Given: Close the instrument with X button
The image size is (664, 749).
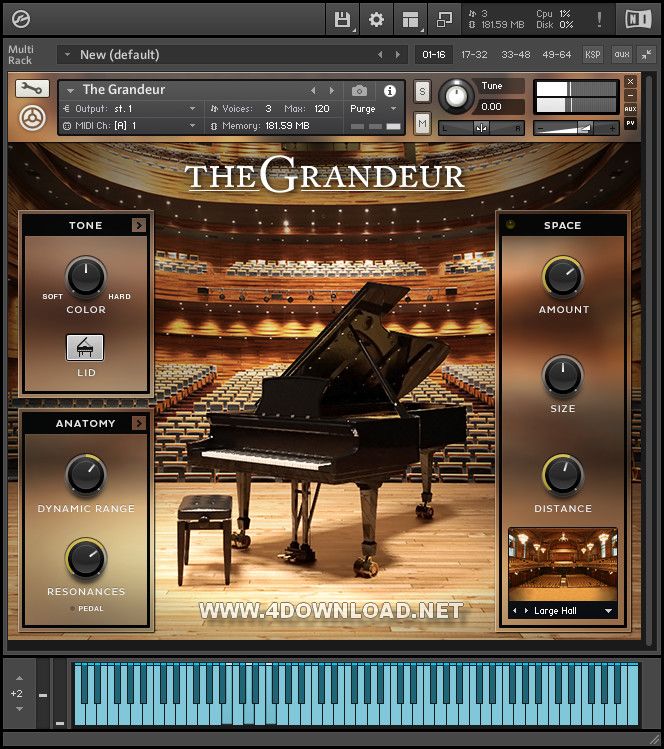Looking at the screenshot, I should 631,82.
